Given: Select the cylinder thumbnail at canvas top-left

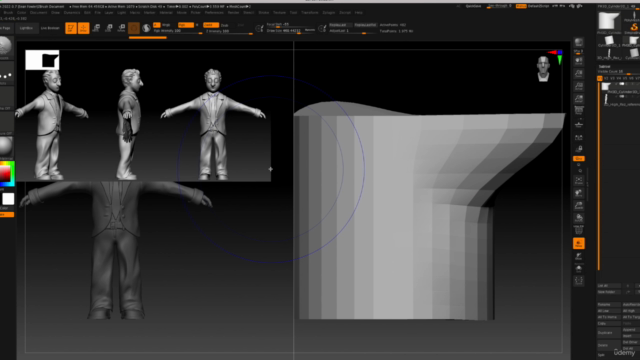Looking at the screenshot, I should click(x=42, y=60).
